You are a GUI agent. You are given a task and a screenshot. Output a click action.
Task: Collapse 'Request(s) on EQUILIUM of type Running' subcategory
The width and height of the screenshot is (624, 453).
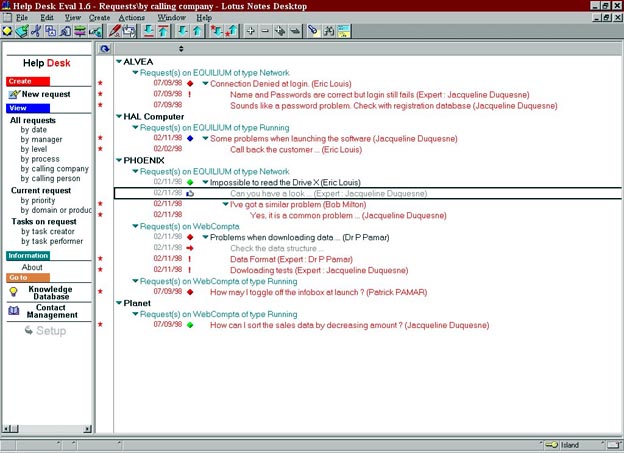(135, 127)
